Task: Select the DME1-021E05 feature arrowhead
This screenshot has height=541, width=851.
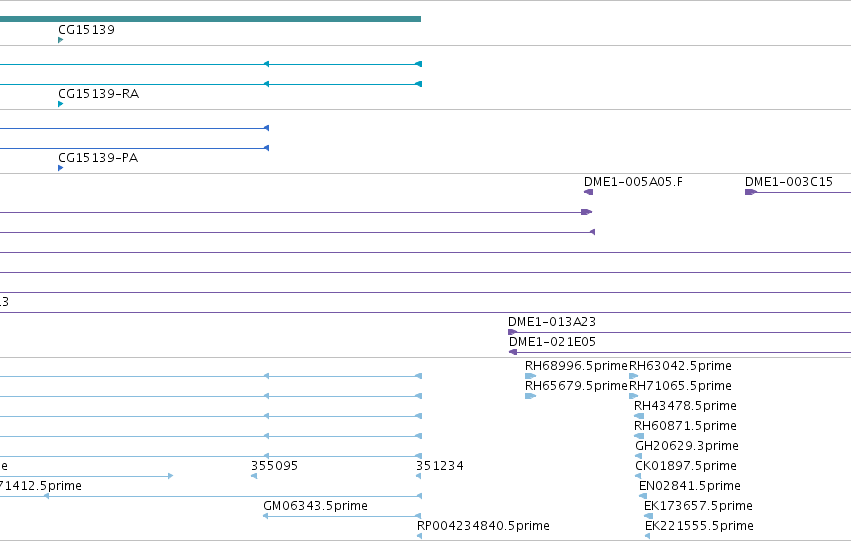Action: (513, 352)
